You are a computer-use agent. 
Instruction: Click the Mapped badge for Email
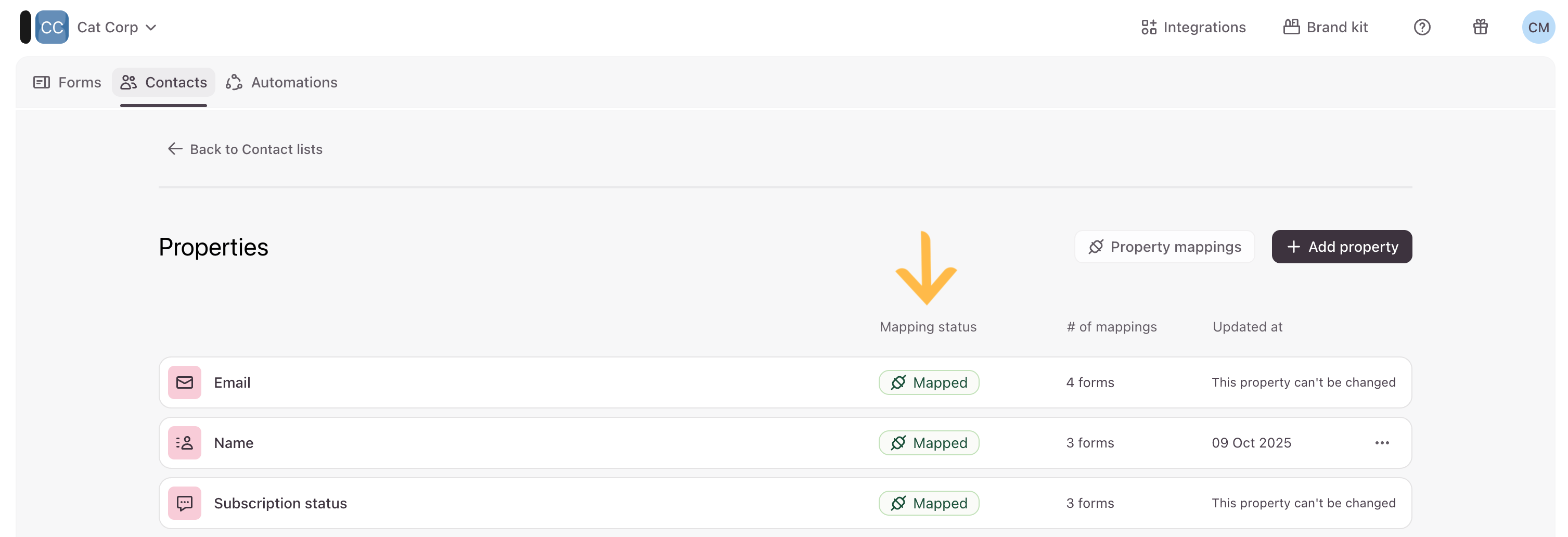[x=929, y=382]
